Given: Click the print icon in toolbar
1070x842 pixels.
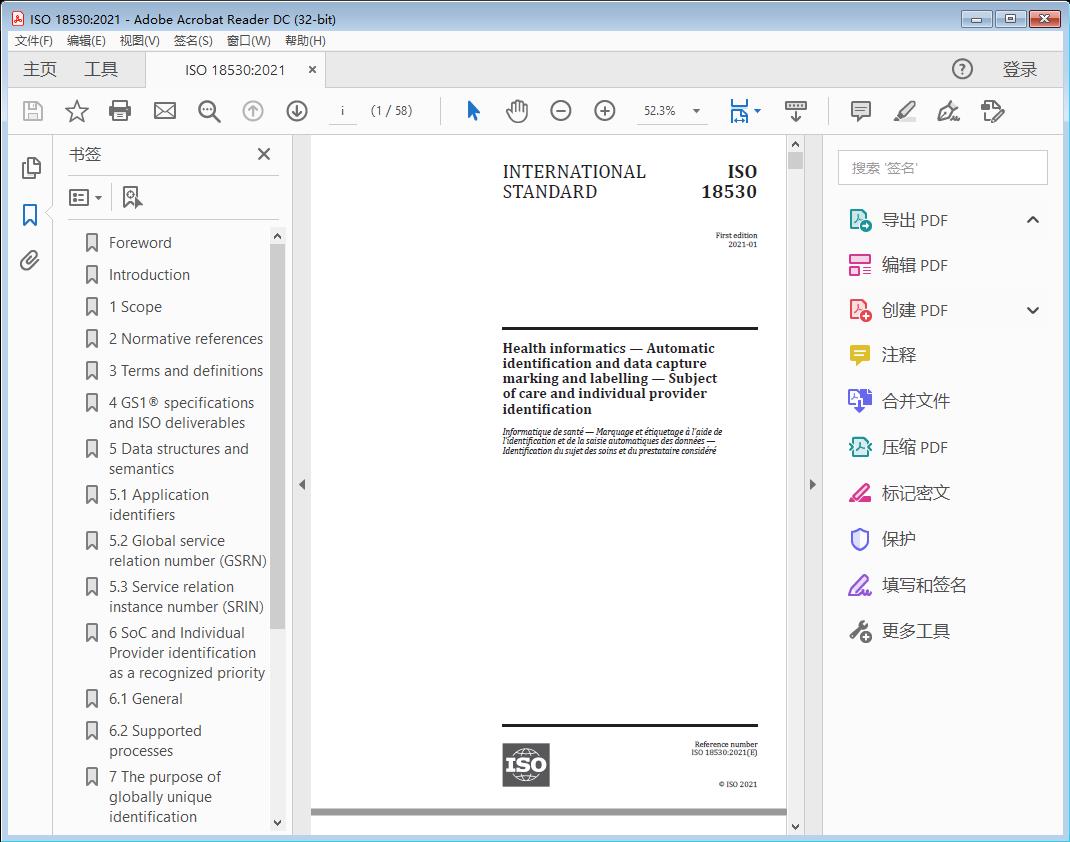Looking at the screenshot, I should pyautogui.click(x=120, y=111).
